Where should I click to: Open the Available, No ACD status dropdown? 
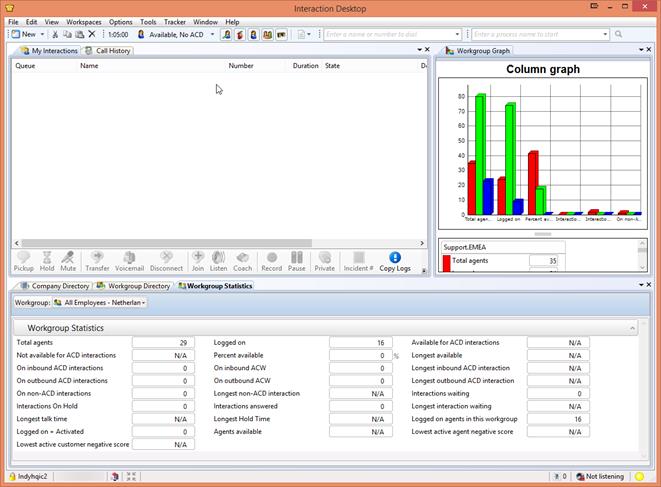click(174, 34)
